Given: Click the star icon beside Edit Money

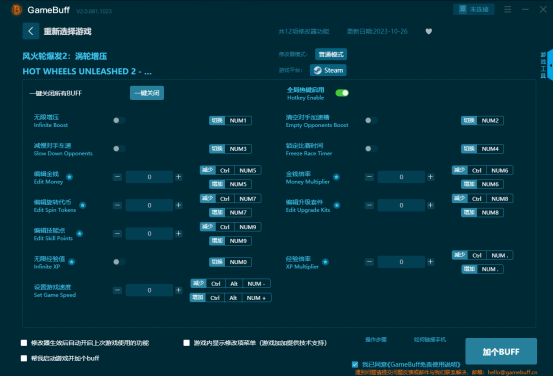Looking at the screenshot, I should click(69, 177).
